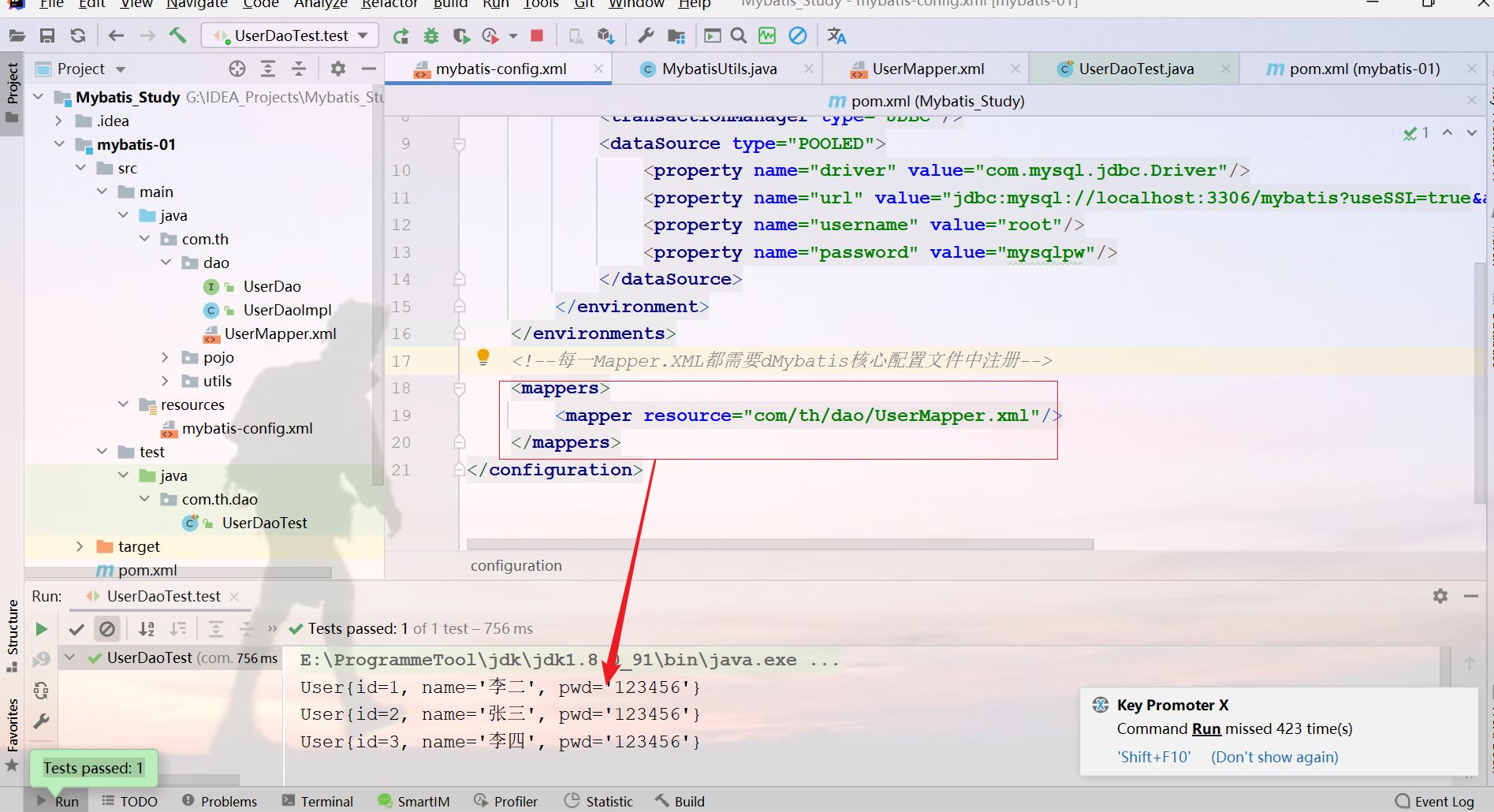The height and width of the screenshot is (812, 1494).
Task: Click the editor horizontal scrollbar
Action: (x=779, y=544)
